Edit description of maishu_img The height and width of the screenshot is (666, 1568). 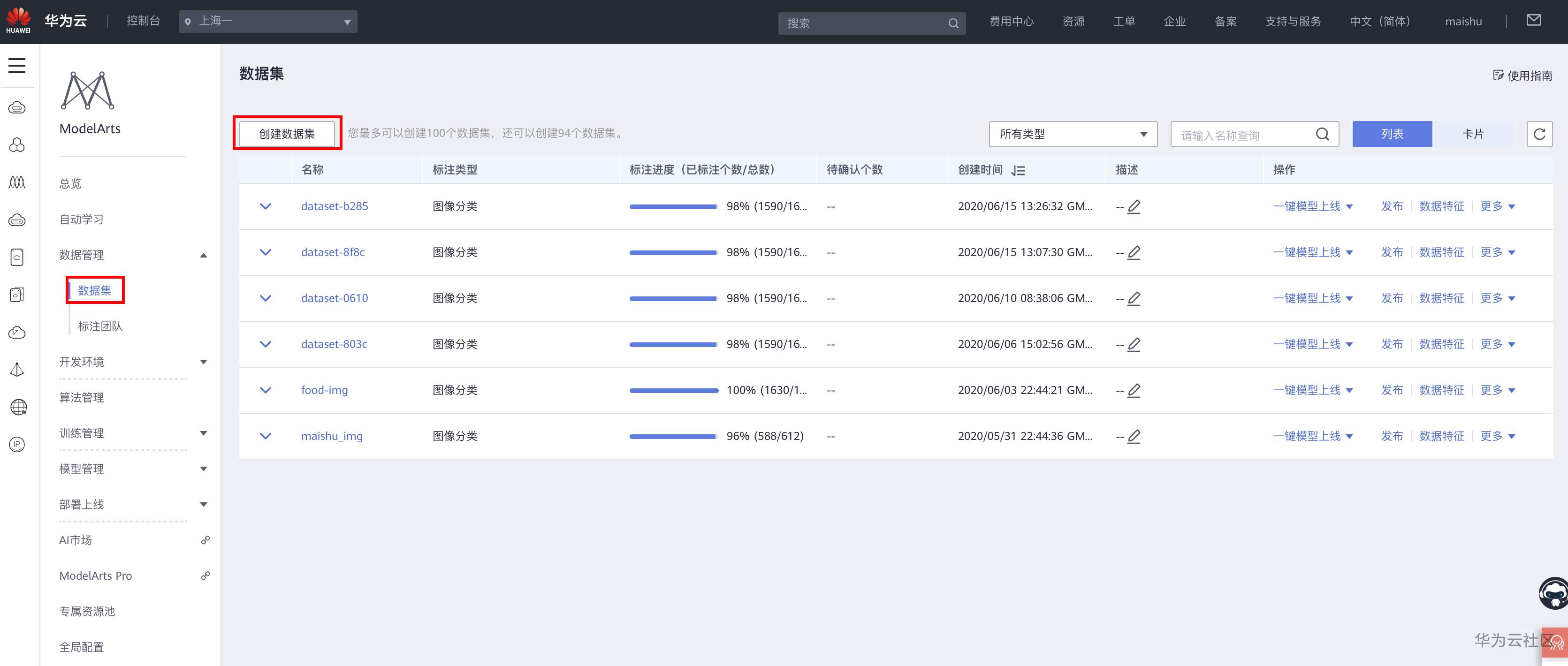click(x=1134, y=436)
